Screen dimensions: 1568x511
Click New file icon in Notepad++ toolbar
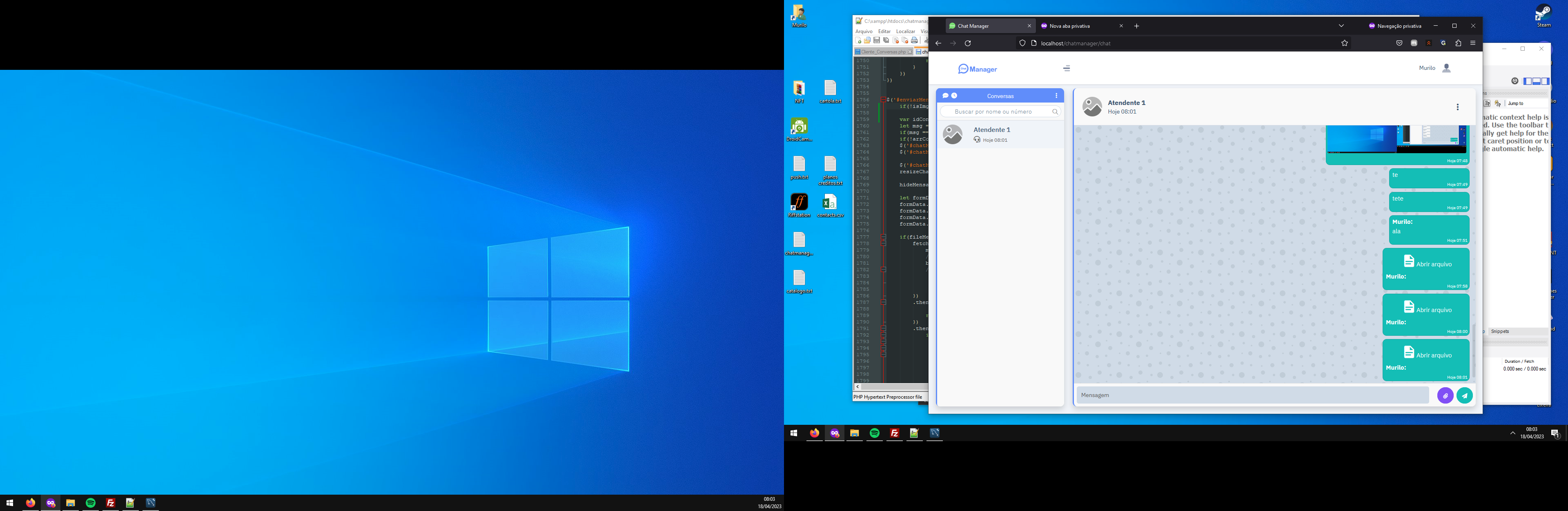click(858, 41)
